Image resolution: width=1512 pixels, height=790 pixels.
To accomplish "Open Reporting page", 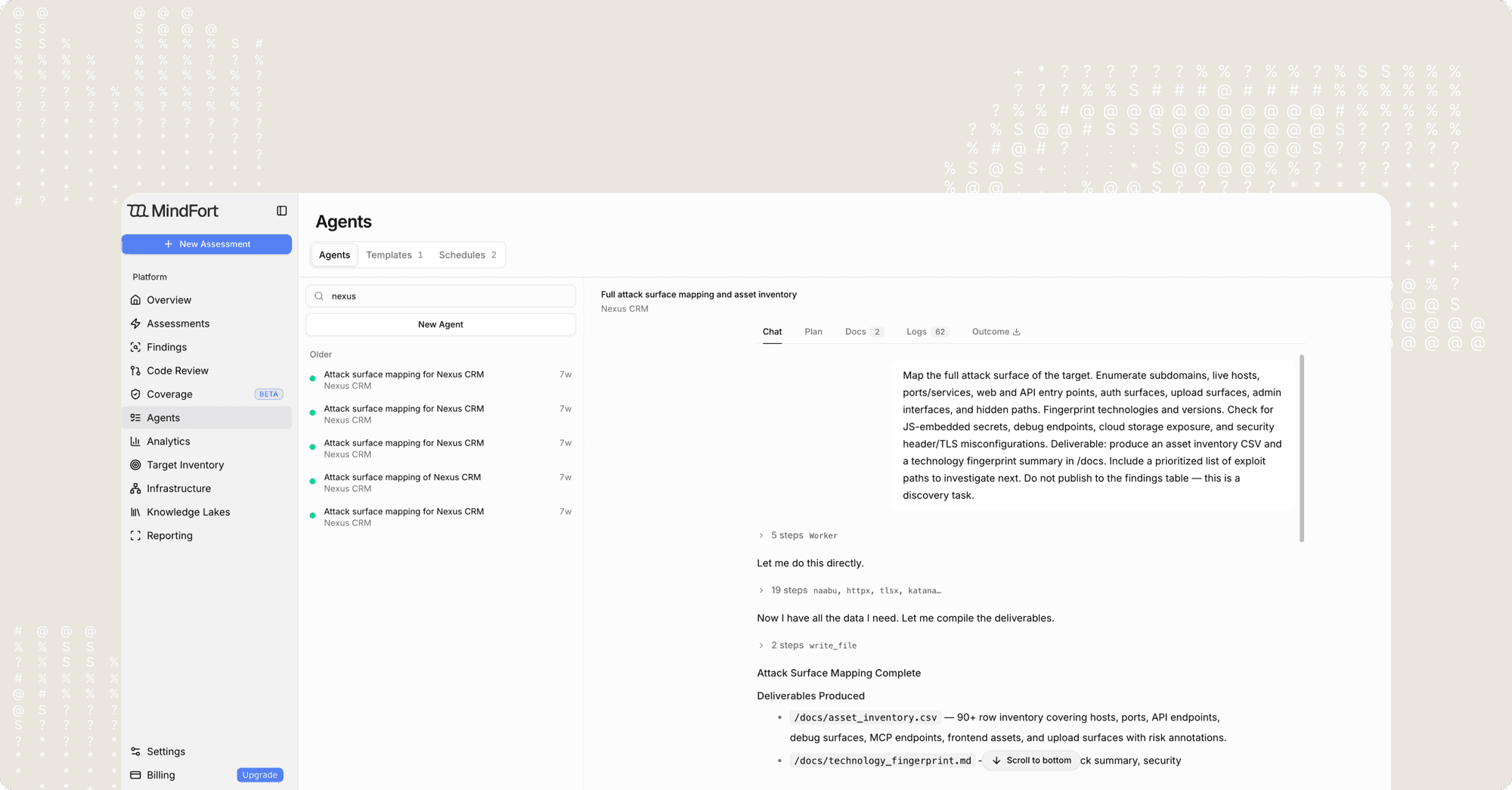I will [x=206, y=535].
